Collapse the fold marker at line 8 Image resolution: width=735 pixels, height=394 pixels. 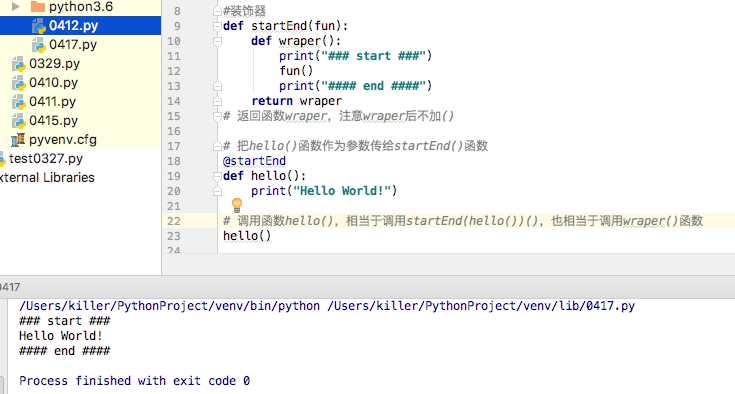[217, 11]
